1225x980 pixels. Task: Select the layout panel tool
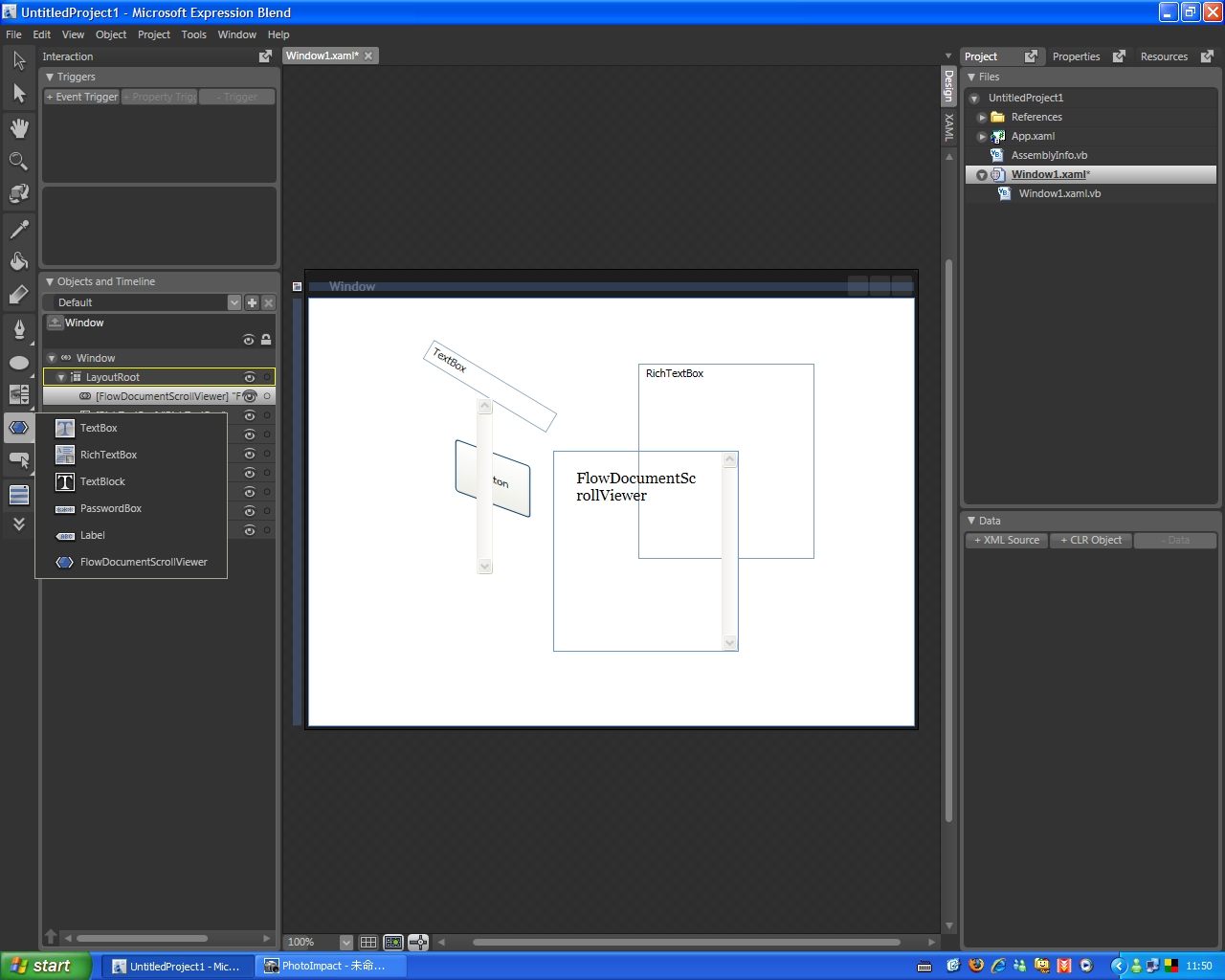(x=19, y=394)
